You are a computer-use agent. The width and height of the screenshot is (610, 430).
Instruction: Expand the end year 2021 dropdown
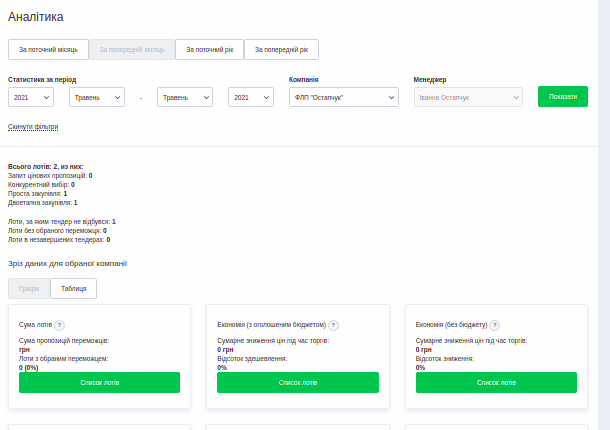click(x=251, y=97)
